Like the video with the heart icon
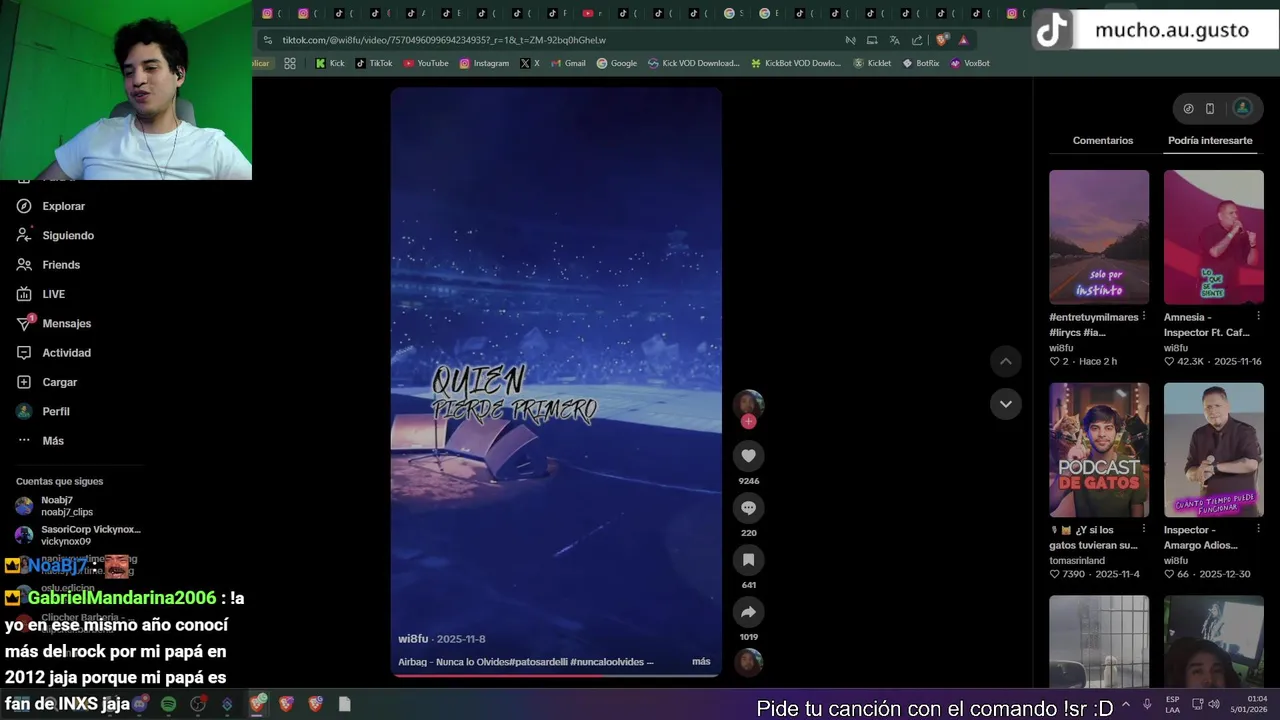 tap(748, 456)
